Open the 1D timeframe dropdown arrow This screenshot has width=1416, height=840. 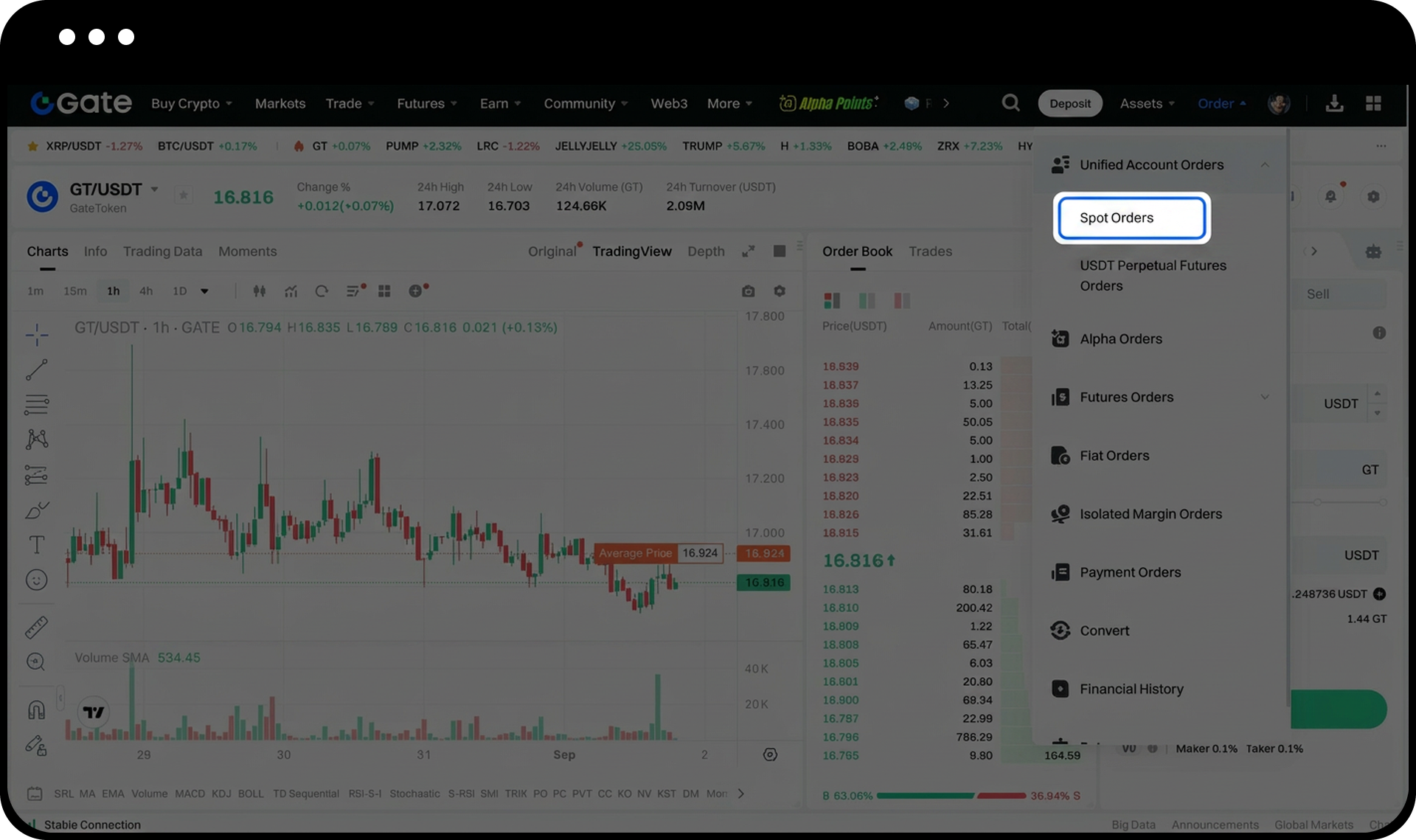coord(204,291)
